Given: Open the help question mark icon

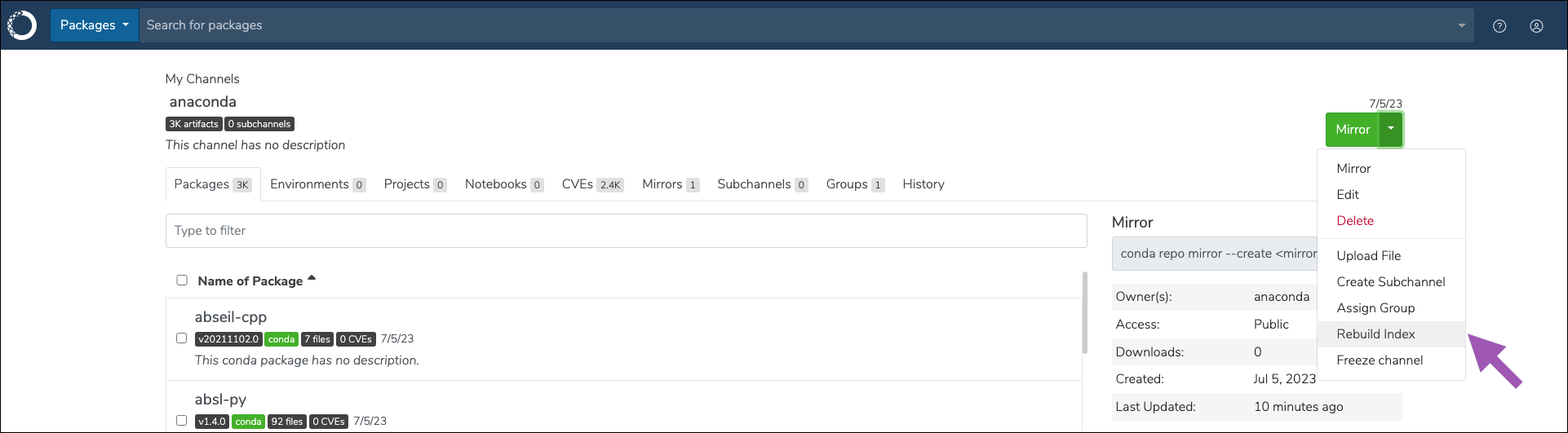Looking at the screenshot, I should [1499, 26].
